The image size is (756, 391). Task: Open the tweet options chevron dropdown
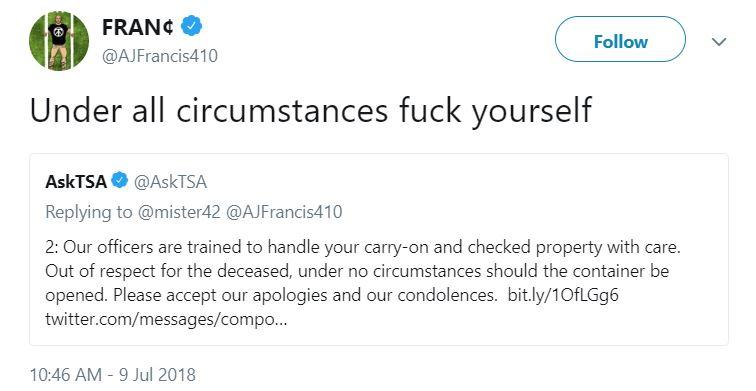pyautogui.click(x=718, y=42)
